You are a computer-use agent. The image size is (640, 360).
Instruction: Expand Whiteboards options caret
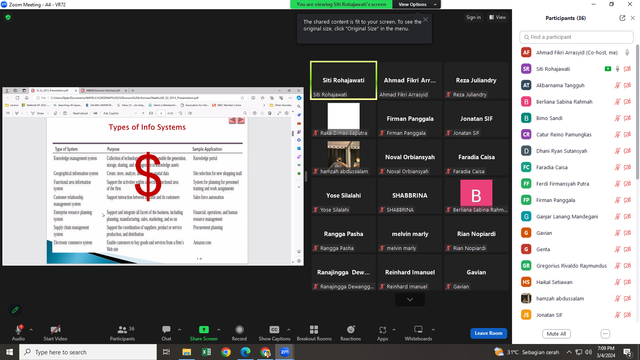(433, 329)
